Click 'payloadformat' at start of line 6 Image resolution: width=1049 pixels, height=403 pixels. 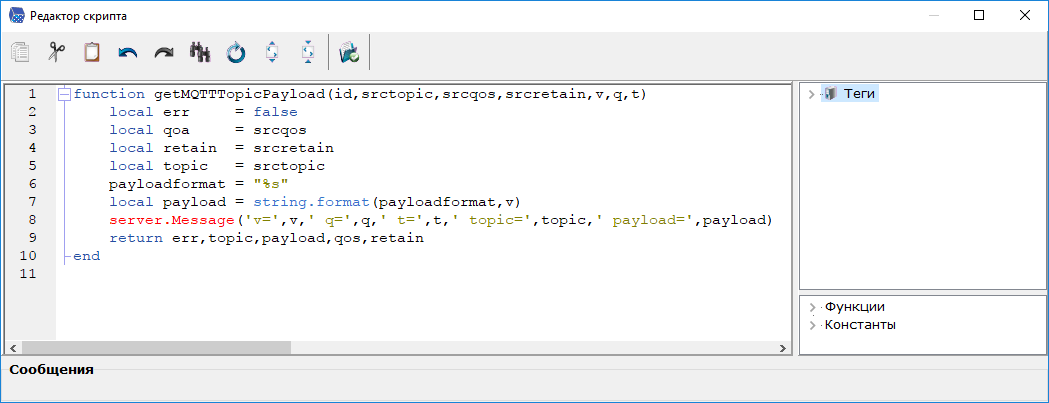pyautogui.click(x=167, y=183)
